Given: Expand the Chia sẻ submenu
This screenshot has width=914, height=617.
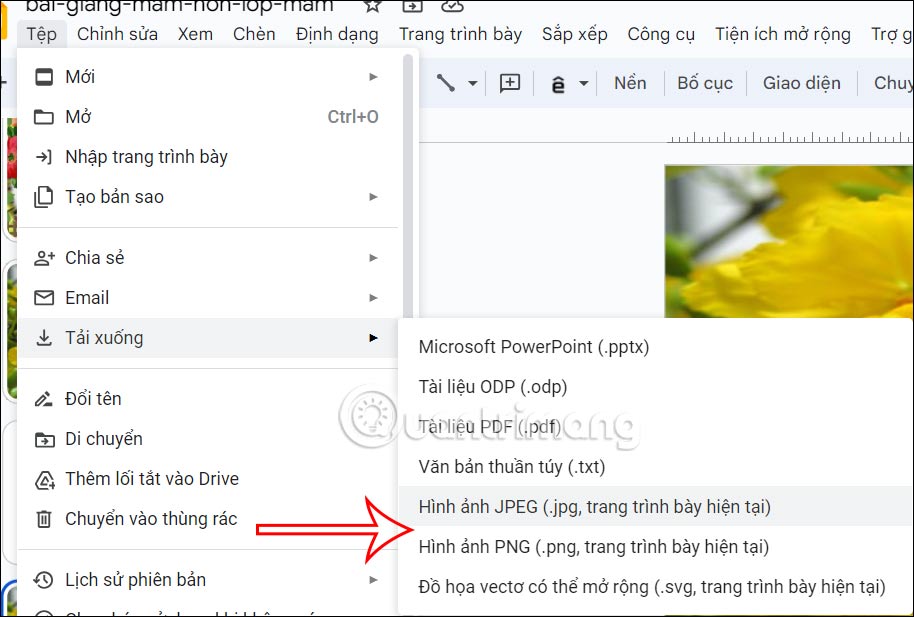Looking at the screenshot, I should [374, 257].
